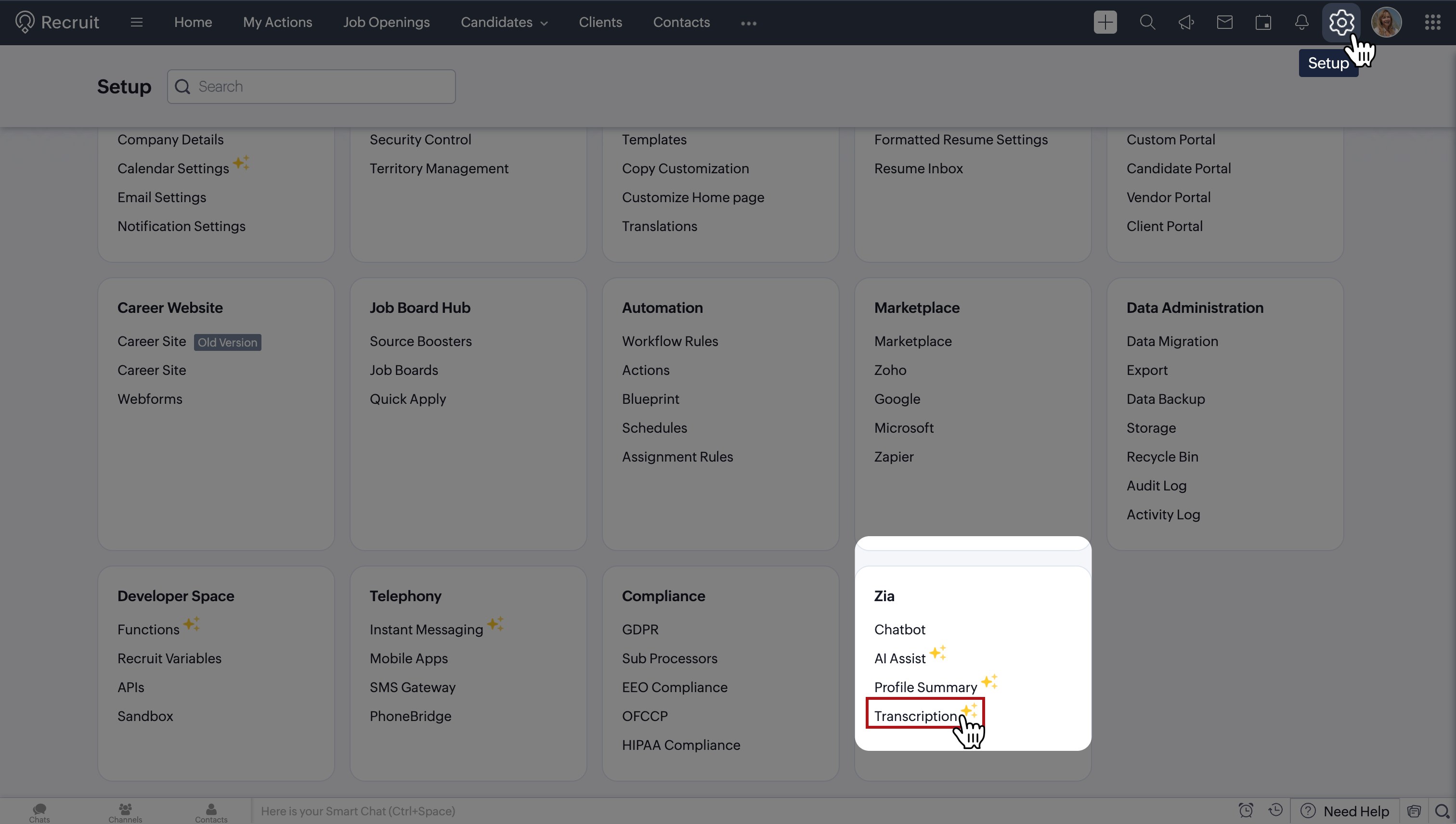Open the user profile avatar menu
The height and width of the screenshot is (824, 1456).
coord(1386,23)
